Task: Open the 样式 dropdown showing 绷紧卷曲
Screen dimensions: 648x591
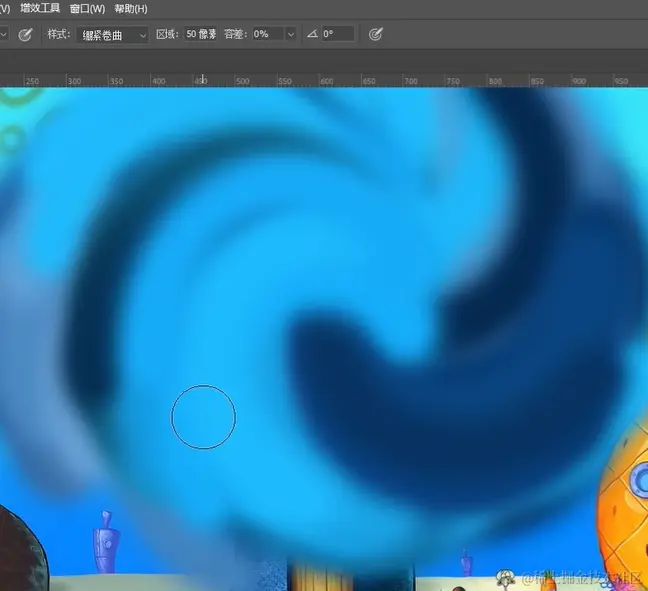Action: pos(112,35)
